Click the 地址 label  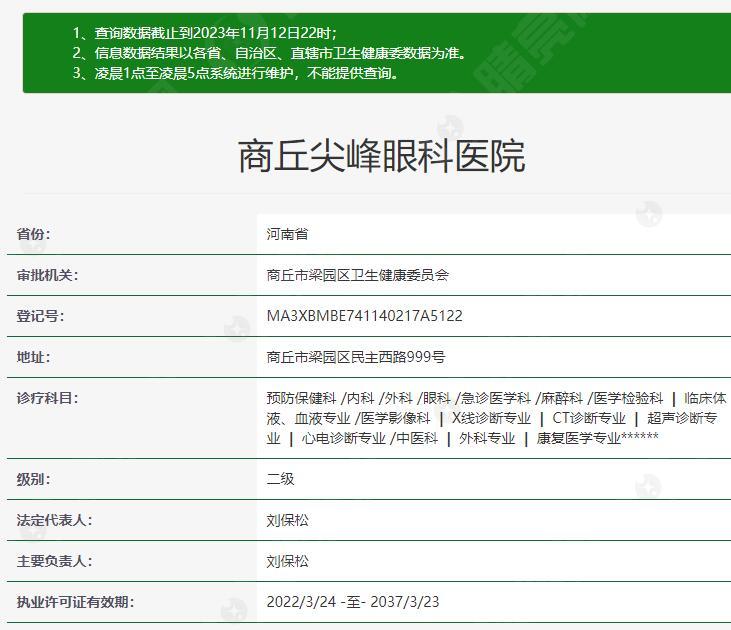(34, 357)
